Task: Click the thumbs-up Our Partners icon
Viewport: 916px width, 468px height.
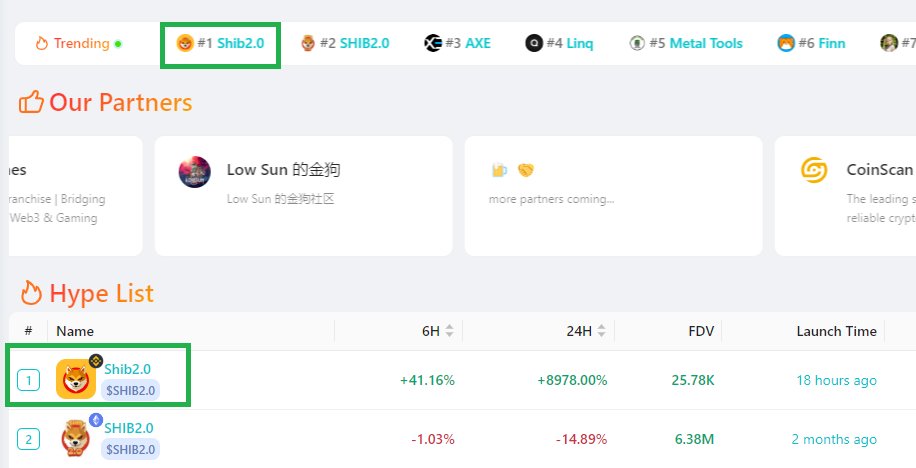Action: point(32,102)
